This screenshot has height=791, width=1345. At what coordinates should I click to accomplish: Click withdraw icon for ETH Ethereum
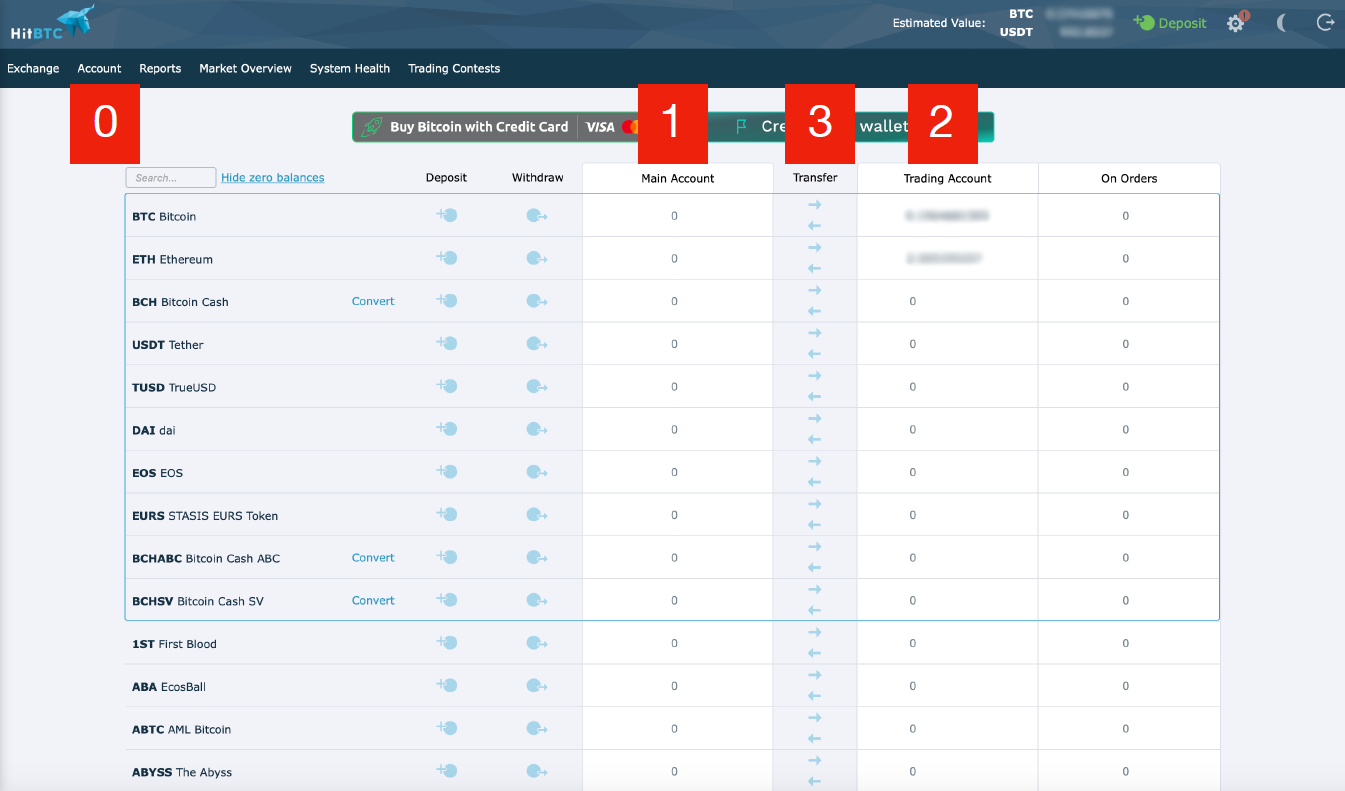(537, 259)
